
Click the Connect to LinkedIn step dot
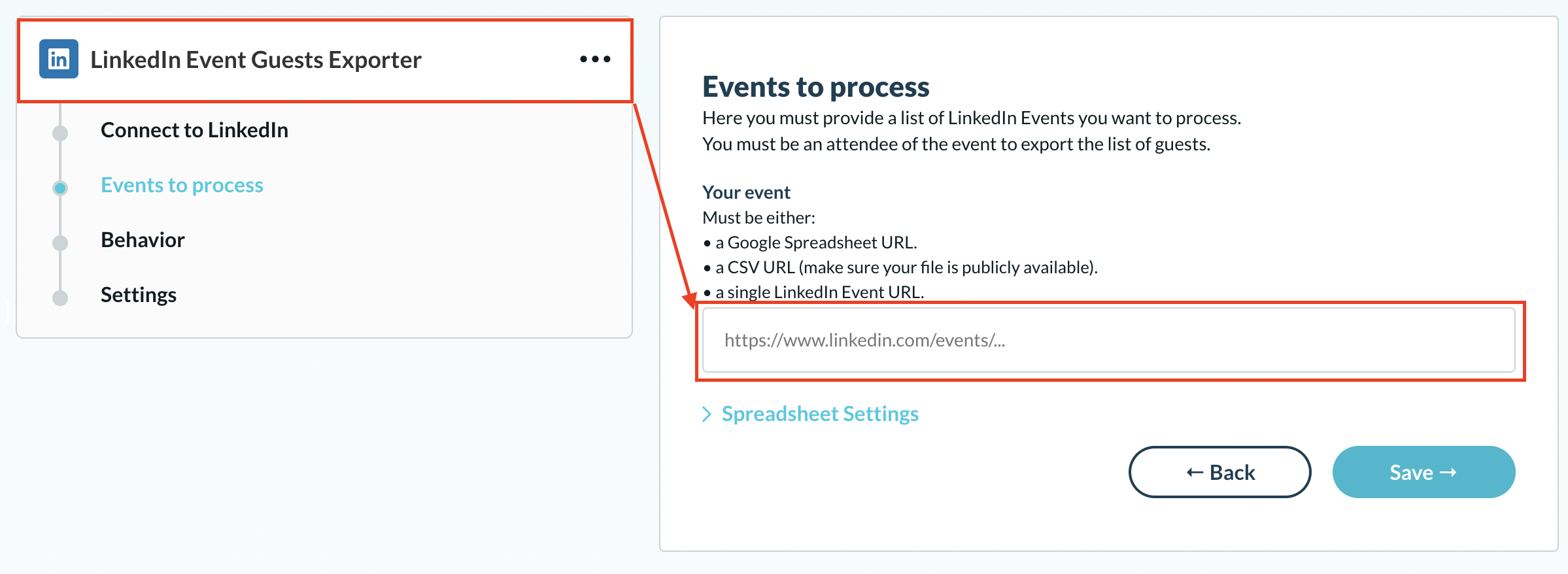(60, 133)
